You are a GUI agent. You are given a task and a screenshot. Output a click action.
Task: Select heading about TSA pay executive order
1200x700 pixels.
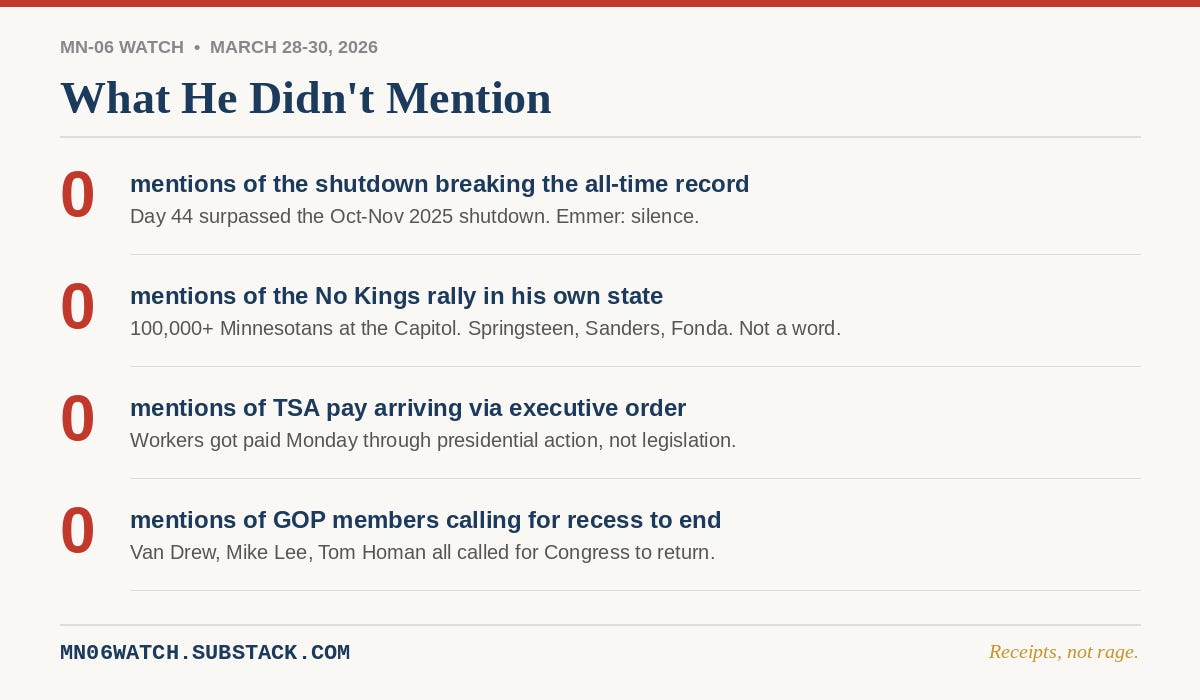(408, 408)
